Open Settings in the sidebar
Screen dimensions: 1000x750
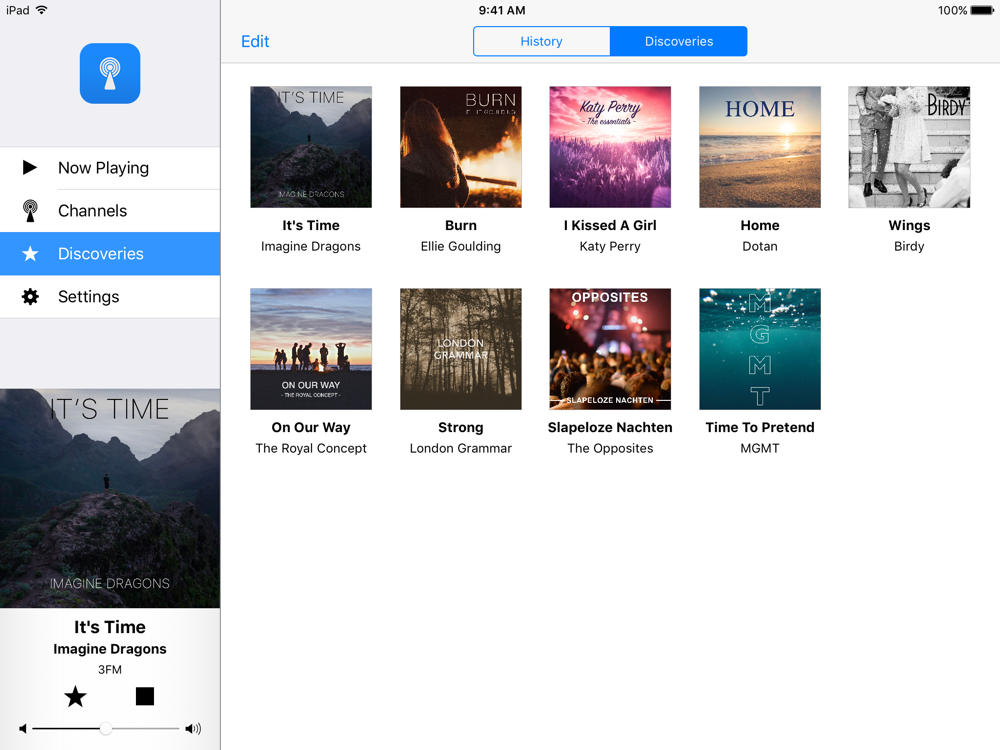110,297
